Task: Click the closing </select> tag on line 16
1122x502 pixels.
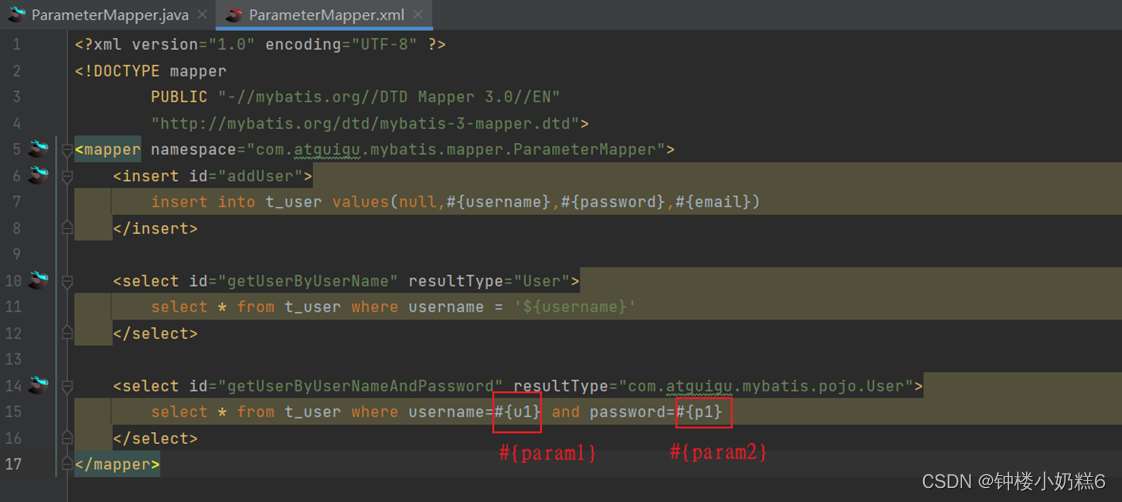Action: click(155, 439)
